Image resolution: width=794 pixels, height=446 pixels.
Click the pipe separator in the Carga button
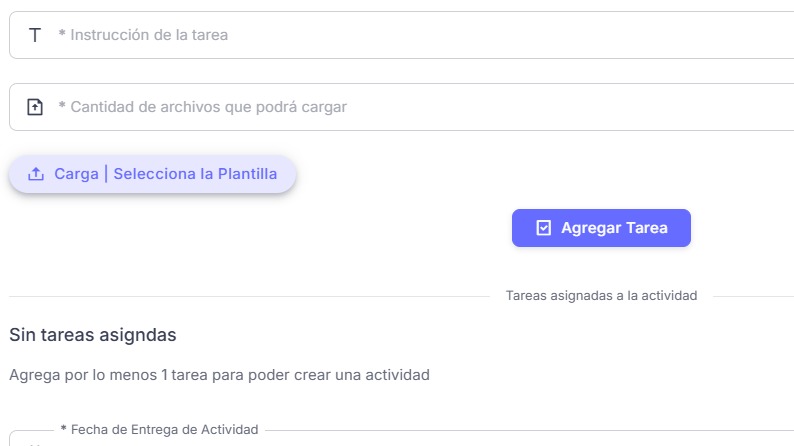(106, 174)
